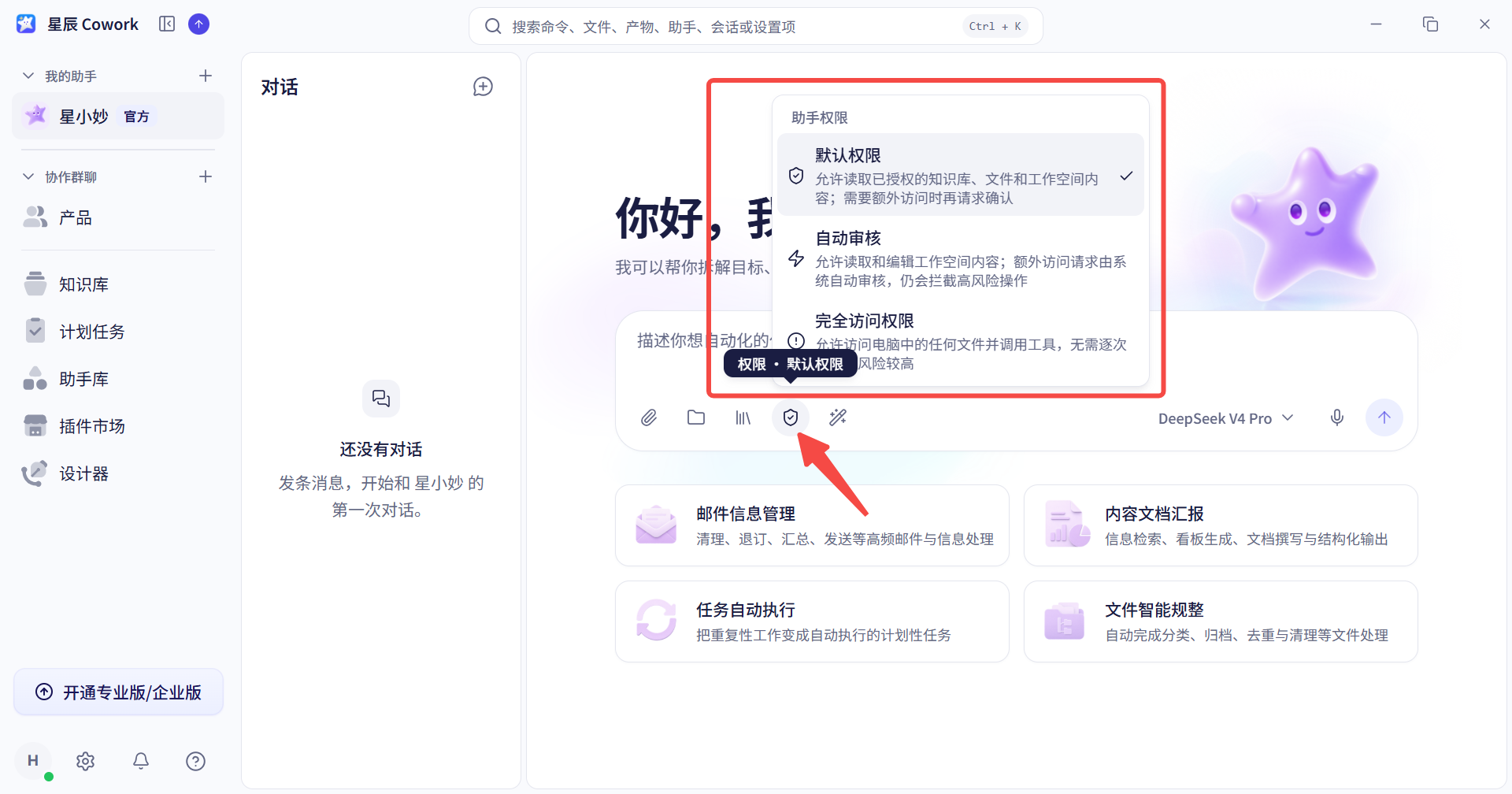Open 计划任务 in the sidebar
The image size is (1512, 794).
click(118, 332)
